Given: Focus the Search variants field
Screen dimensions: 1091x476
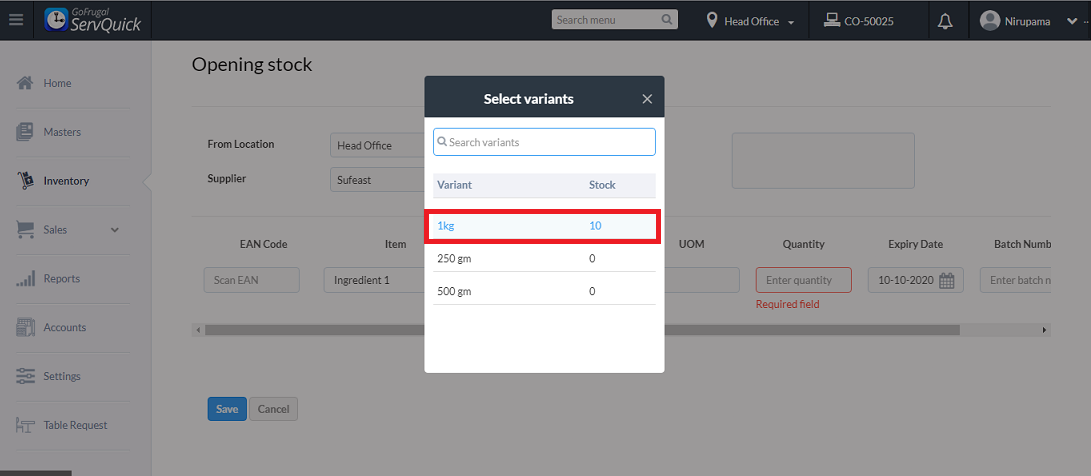Looking at the screenshot, I should [x=545, y=142].
